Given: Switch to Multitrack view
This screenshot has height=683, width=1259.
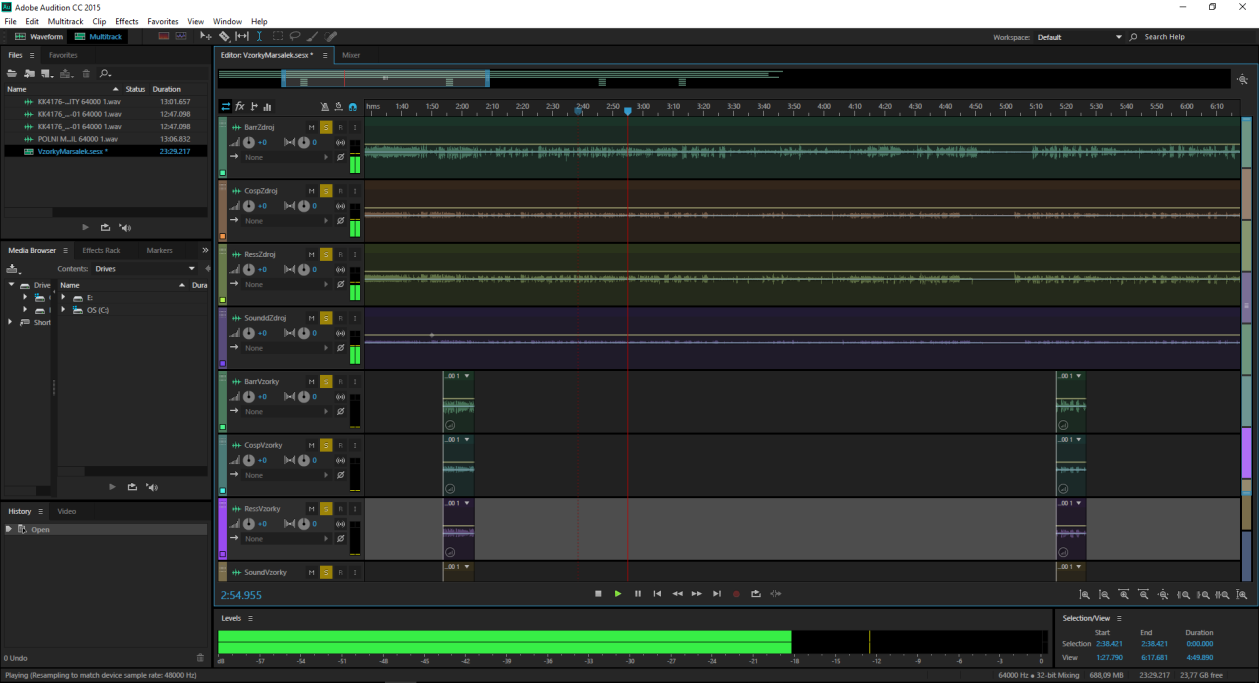Looking at the screenshot, I should point(99,37).
